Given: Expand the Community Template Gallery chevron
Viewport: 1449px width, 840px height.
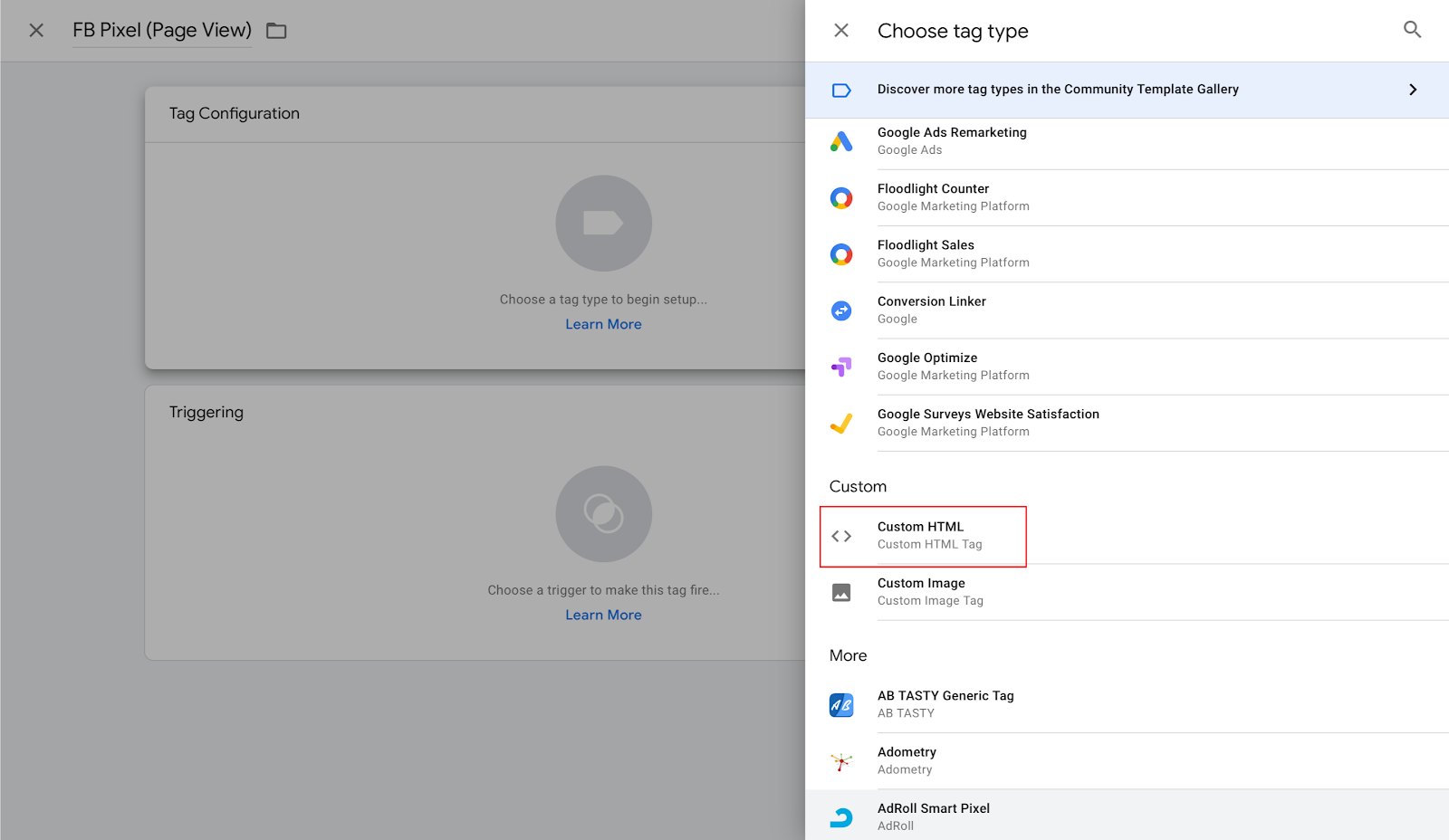Looking at the screenshot, I should [1412, 90].
